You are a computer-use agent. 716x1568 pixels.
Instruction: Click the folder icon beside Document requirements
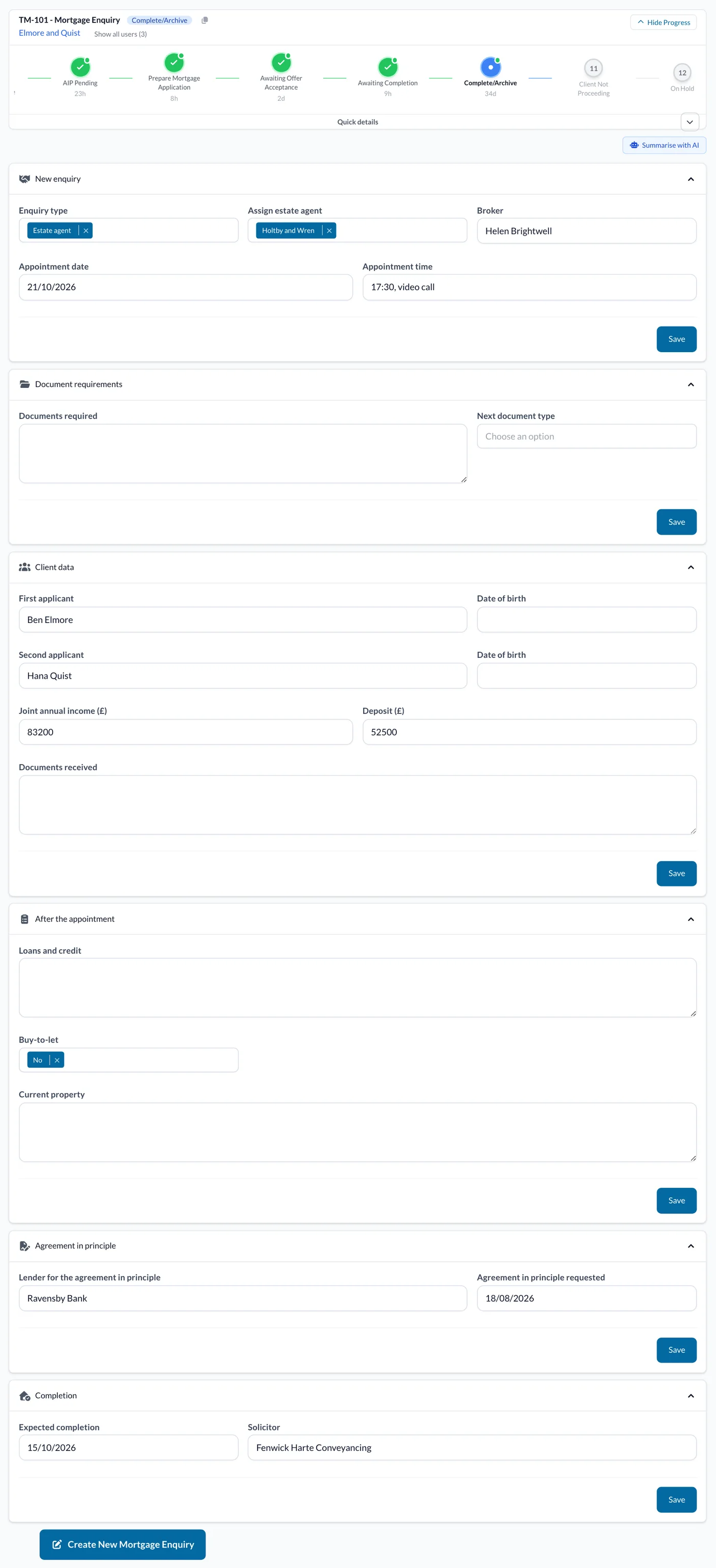(x=25, y=384)
